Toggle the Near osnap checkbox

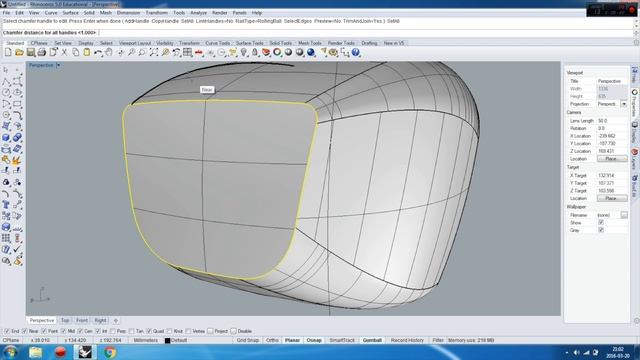pyautogui.click(x=24, y=331)
